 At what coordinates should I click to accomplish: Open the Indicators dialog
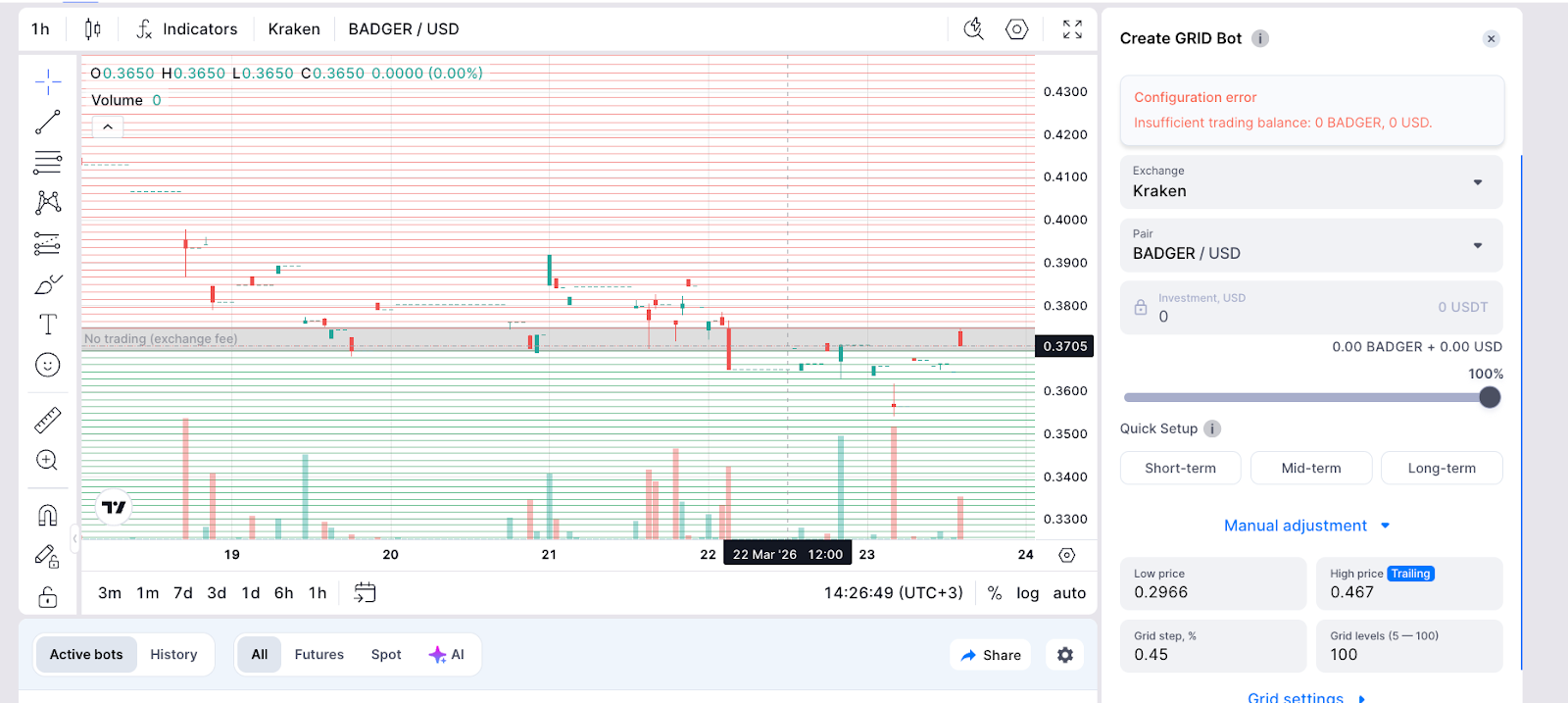[x=186, y=29]
